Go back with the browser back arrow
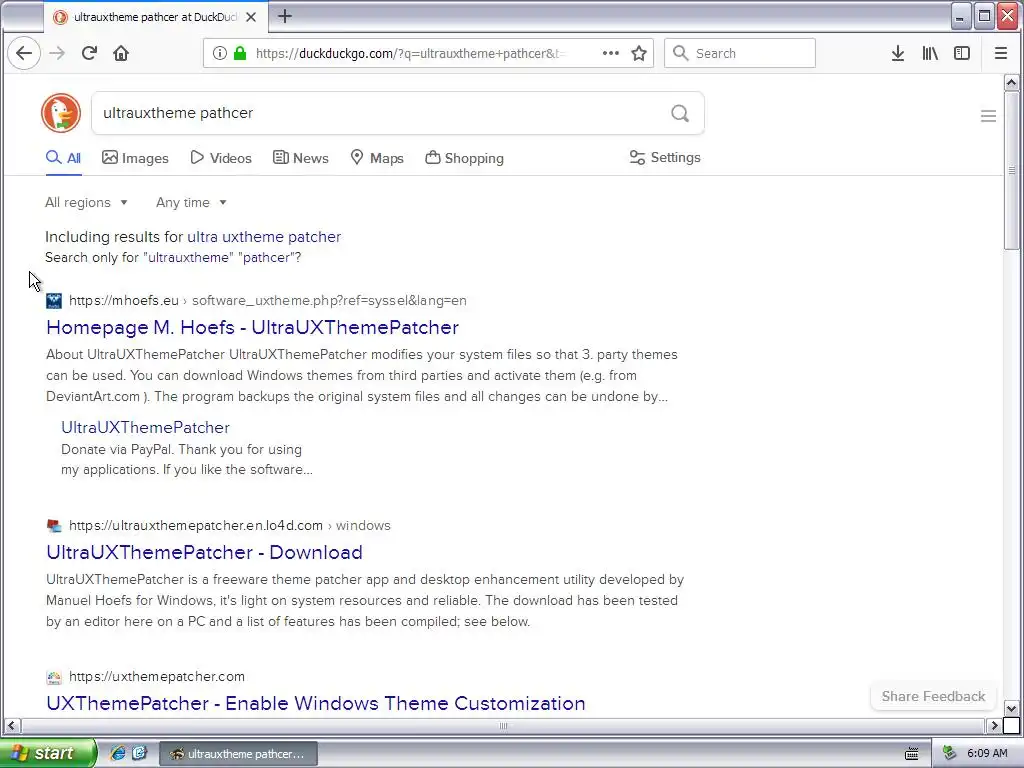Image resolution: width=1024 pixels, height=768 pixels. (24, 54)
